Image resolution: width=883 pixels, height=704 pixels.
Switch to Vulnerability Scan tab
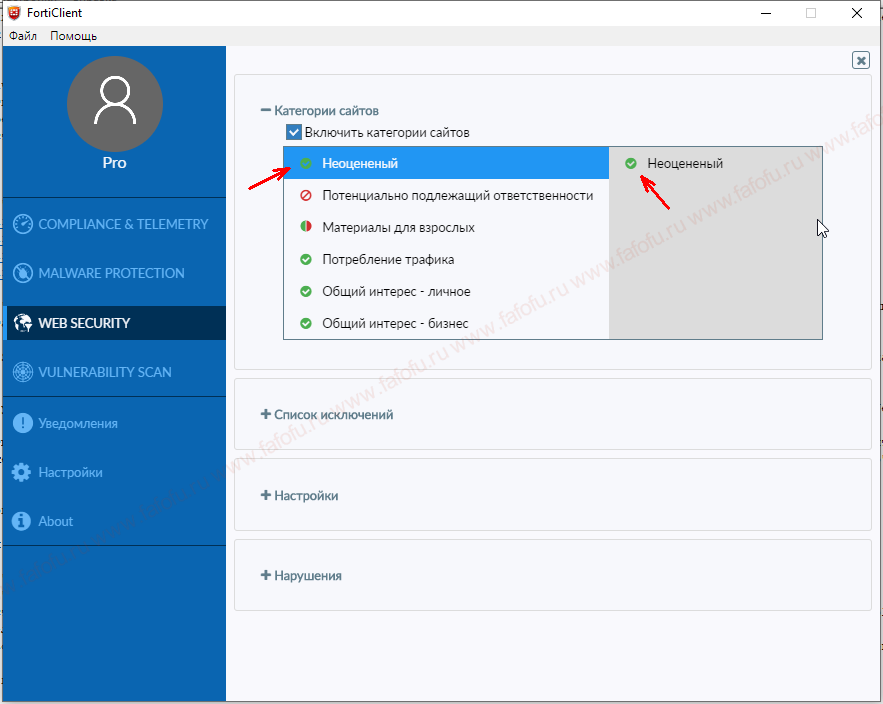(x=115, y=372)
